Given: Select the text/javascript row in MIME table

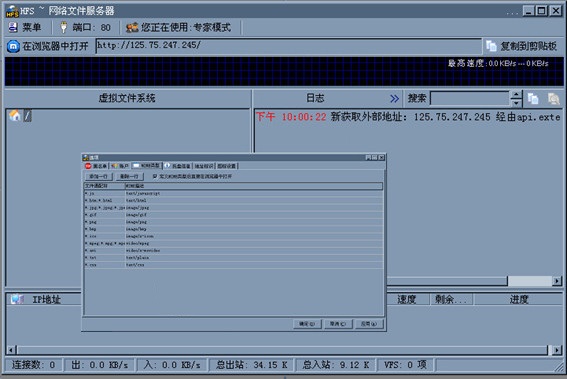Looking at the screenshot, I should pyautogui.click(x=233, y=193).
